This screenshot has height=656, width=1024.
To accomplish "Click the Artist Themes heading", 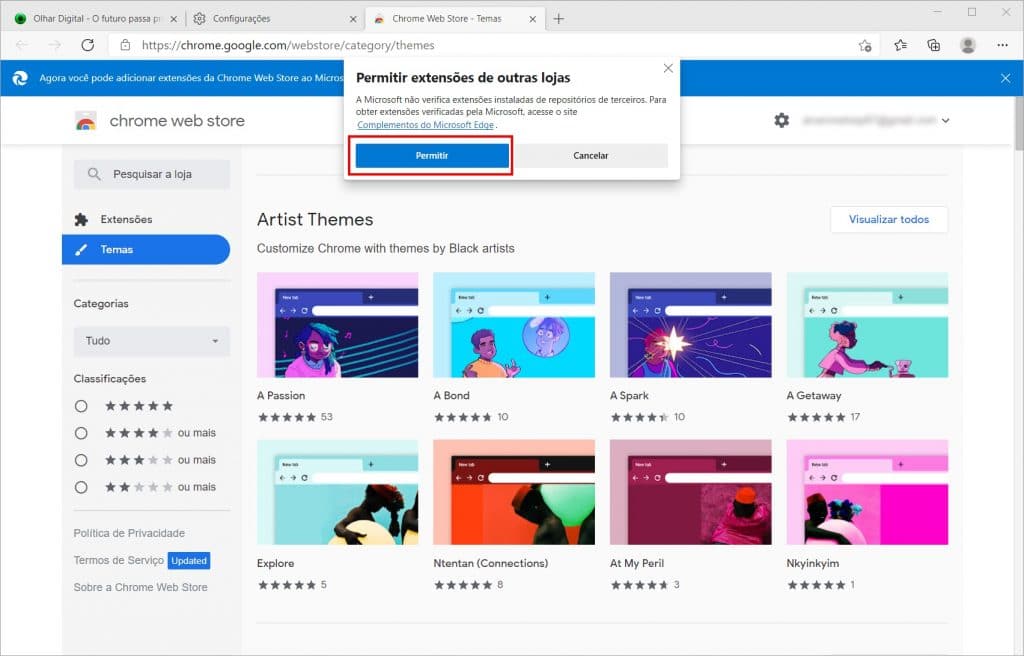I will tap(315, 220).
